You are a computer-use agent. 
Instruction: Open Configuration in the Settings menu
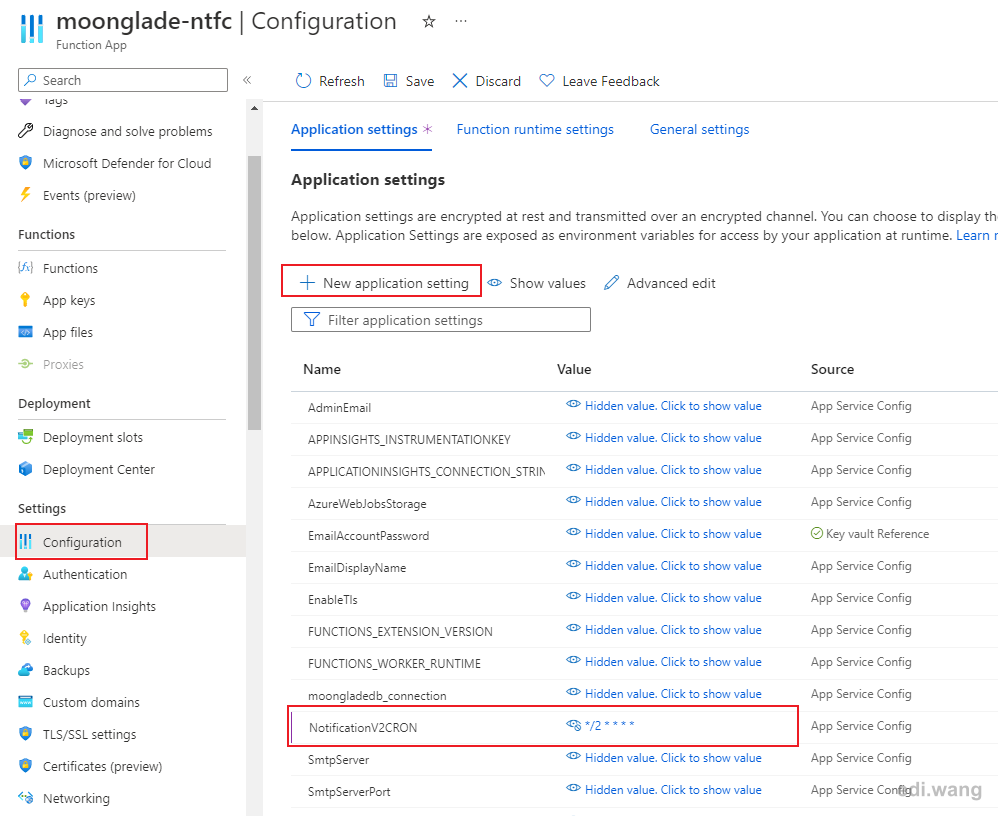(81, 542)
